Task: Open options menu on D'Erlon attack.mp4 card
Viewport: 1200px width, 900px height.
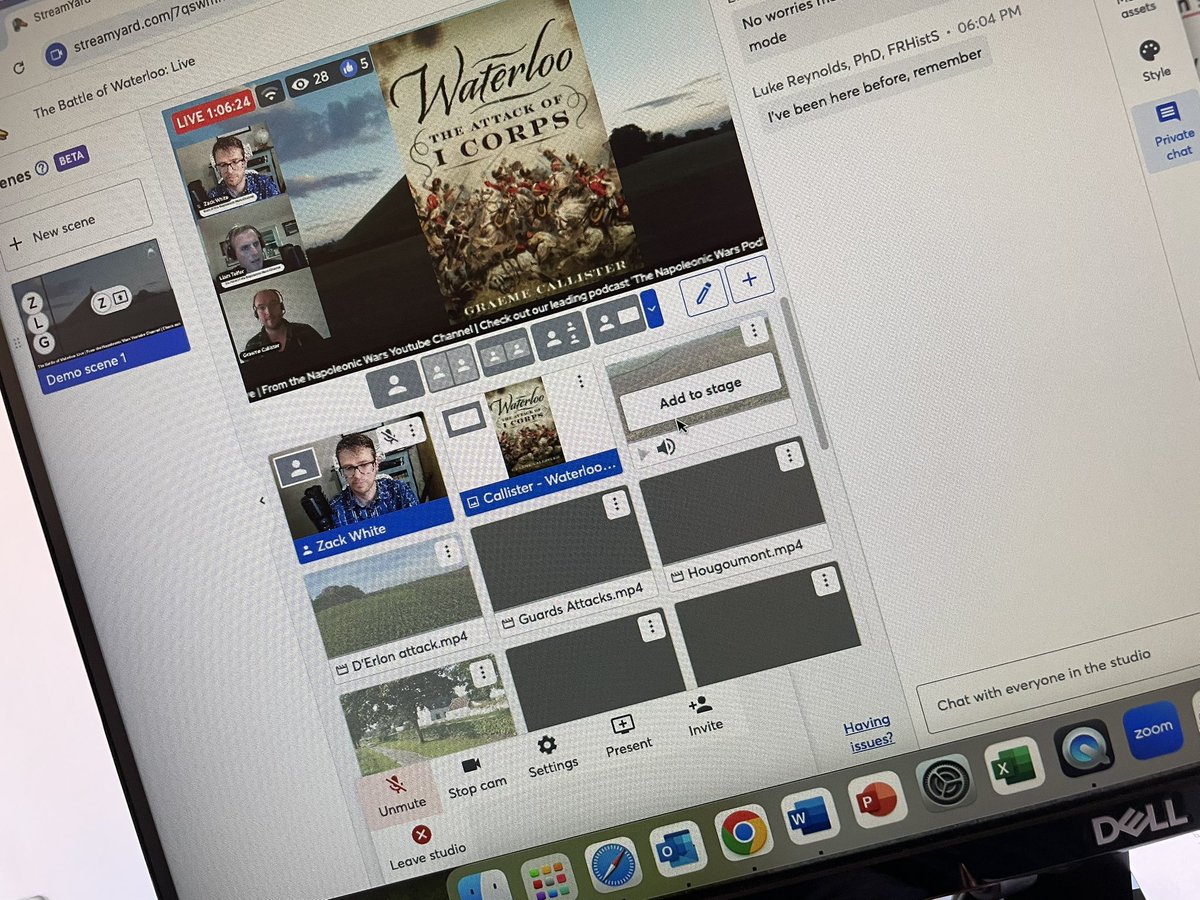Action: [447, 551]
